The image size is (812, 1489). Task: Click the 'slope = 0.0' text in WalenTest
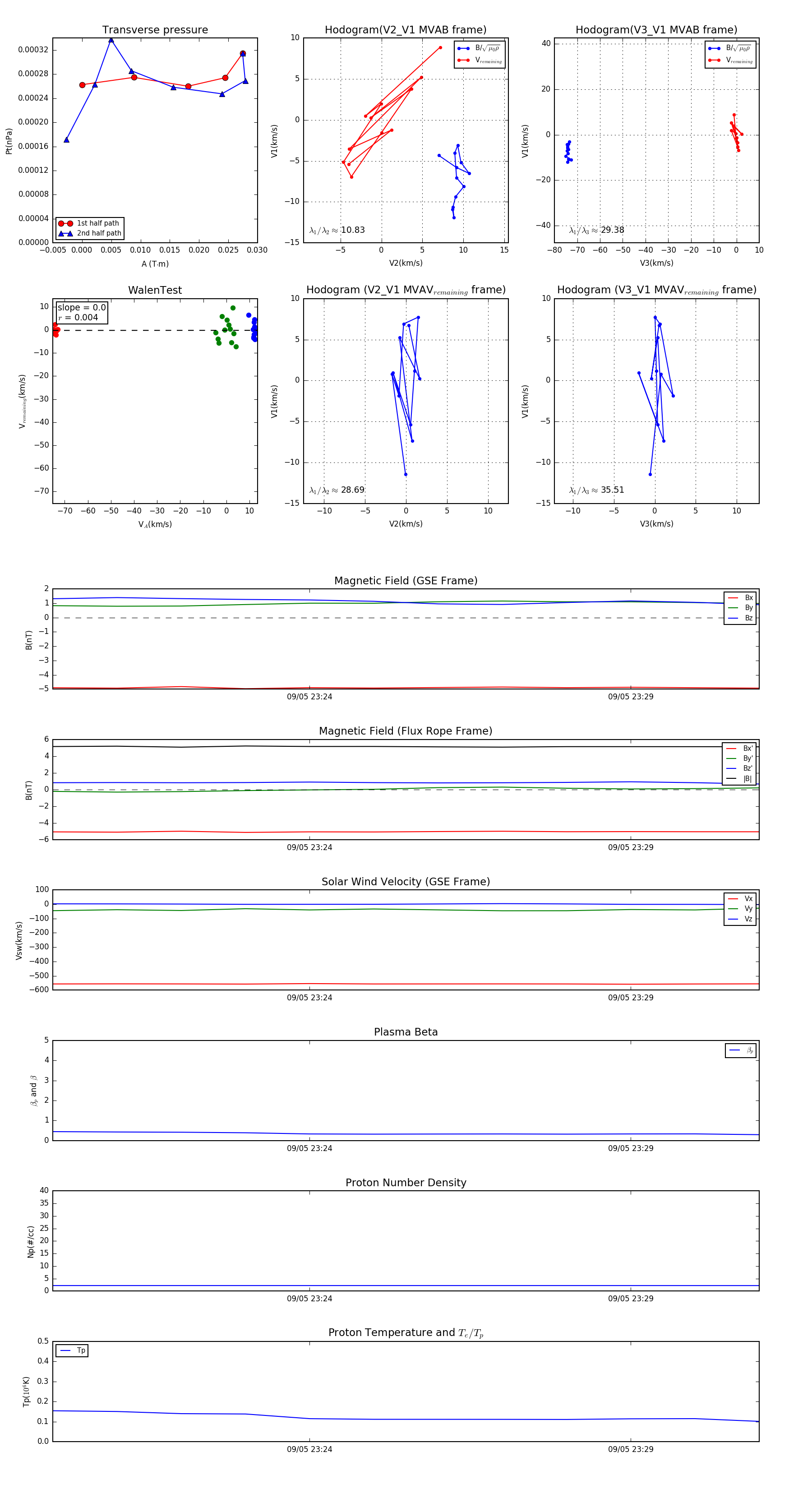[82, 308]
